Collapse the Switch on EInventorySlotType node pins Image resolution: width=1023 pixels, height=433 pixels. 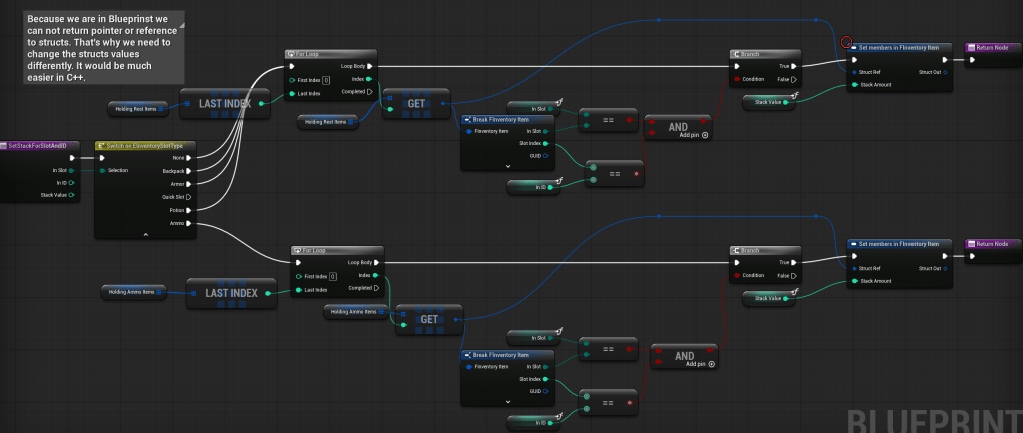146,234
